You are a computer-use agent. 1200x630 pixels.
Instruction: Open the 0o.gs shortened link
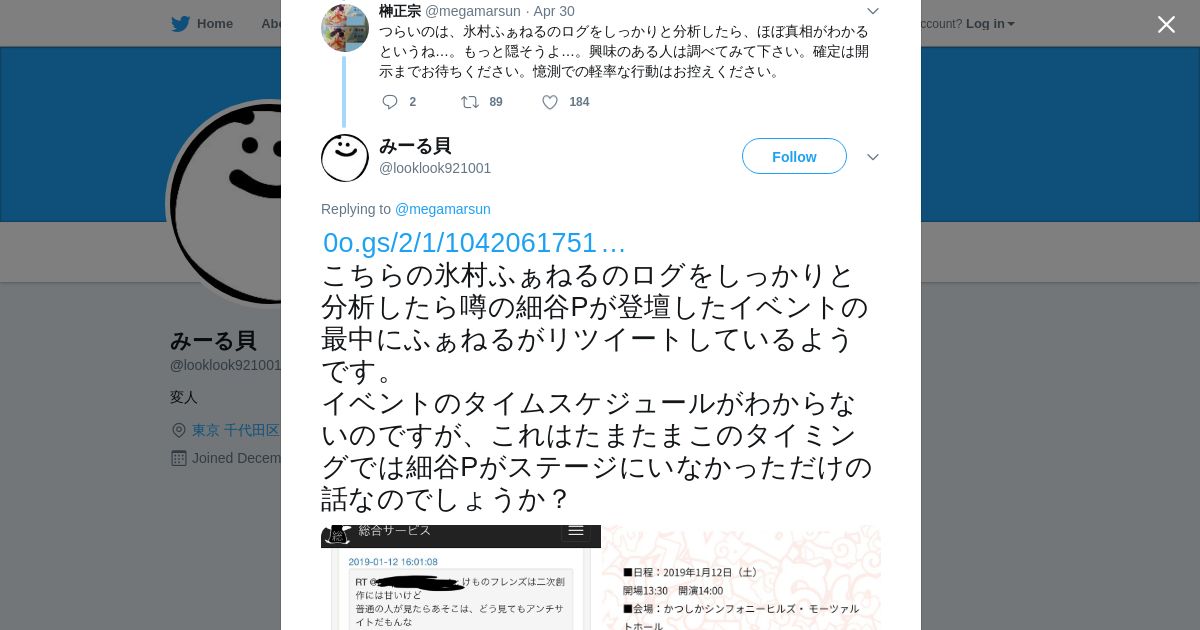coord(474,243)
